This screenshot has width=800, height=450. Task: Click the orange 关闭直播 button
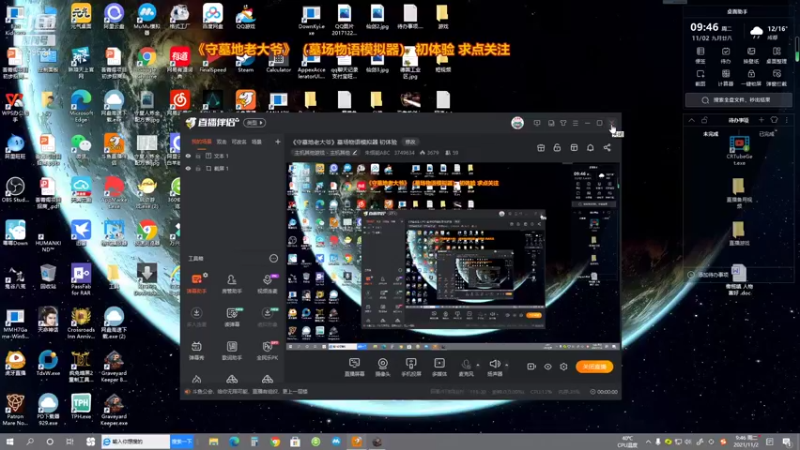tap(594, 366)
